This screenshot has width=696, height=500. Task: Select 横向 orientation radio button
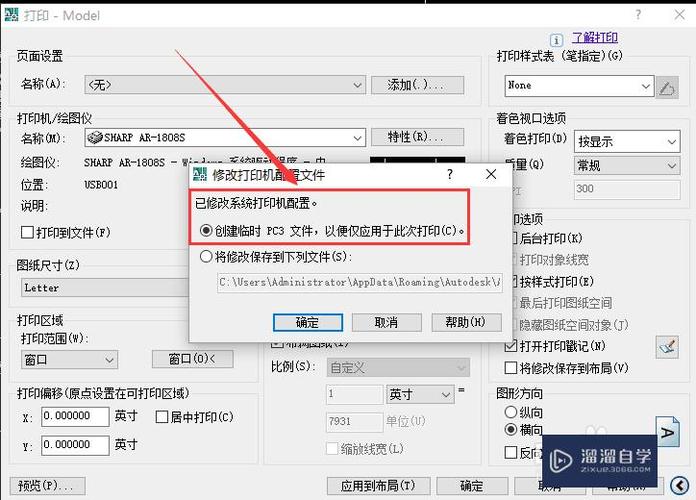pos(511,429)
